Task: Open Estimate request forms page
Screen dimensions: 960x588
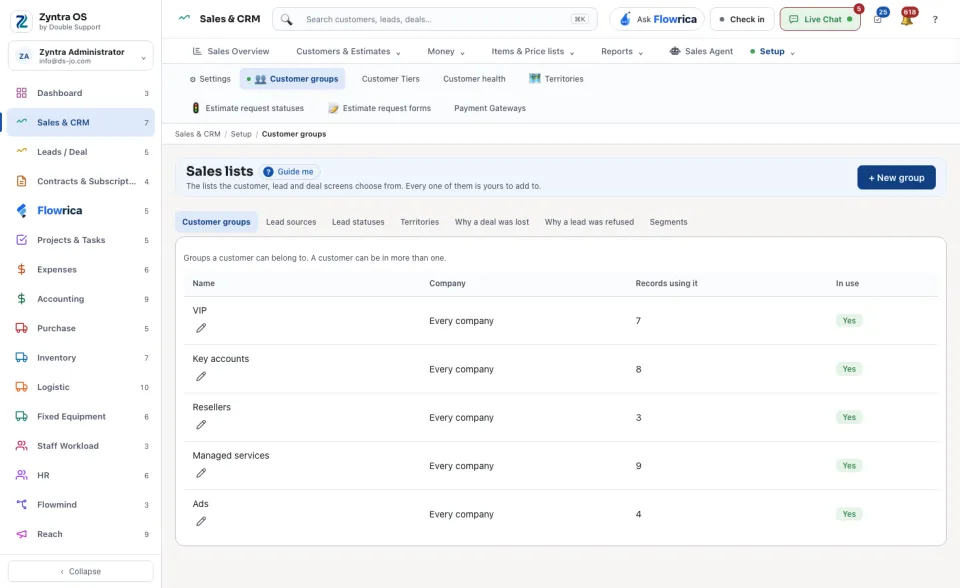Action: [x=380, y=108]
